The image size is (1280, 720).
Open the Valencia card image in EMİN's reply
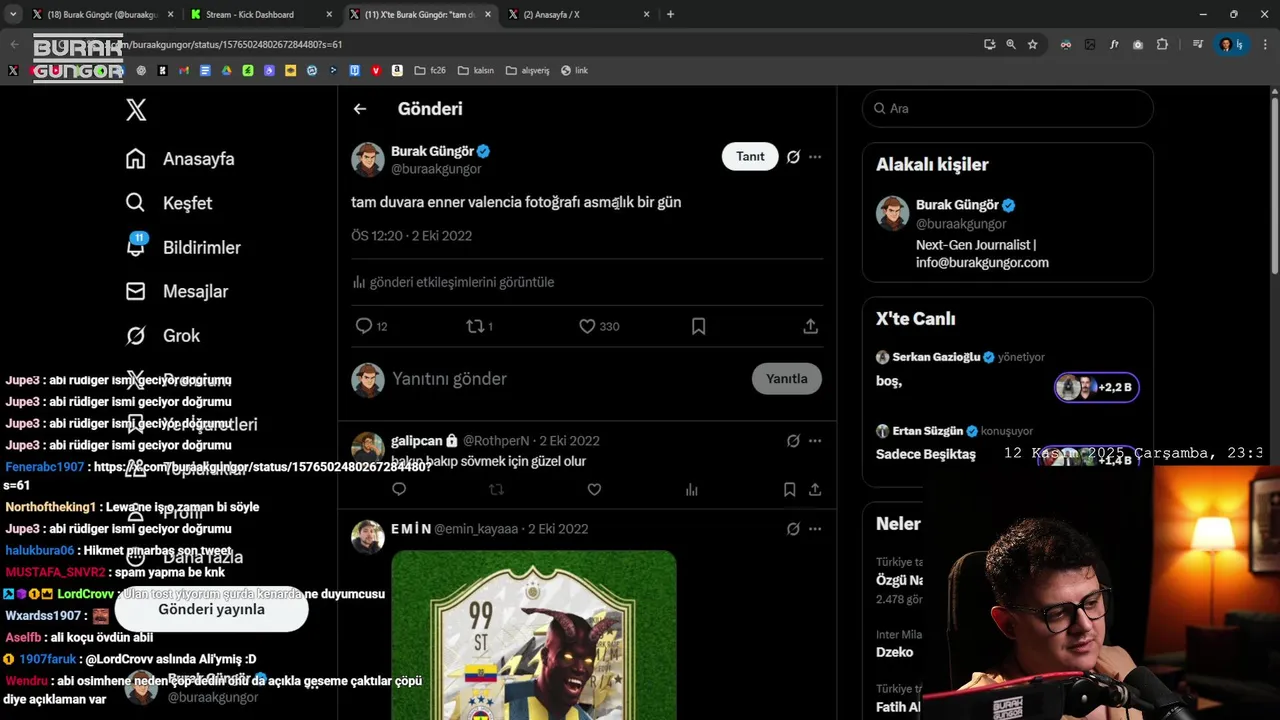click(534, 635)
